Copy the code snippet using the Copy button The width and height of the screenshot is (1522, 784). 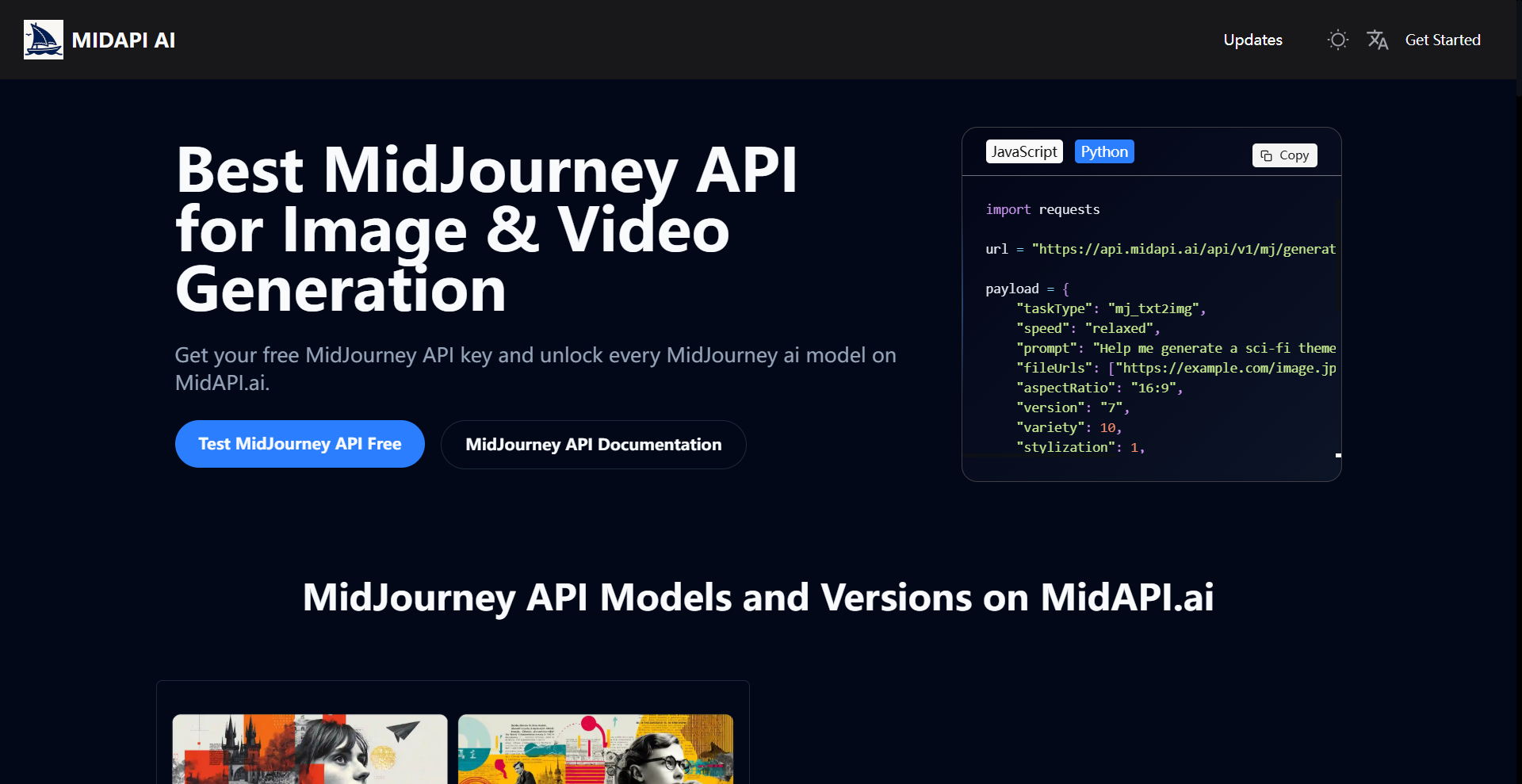point(1284,155)
